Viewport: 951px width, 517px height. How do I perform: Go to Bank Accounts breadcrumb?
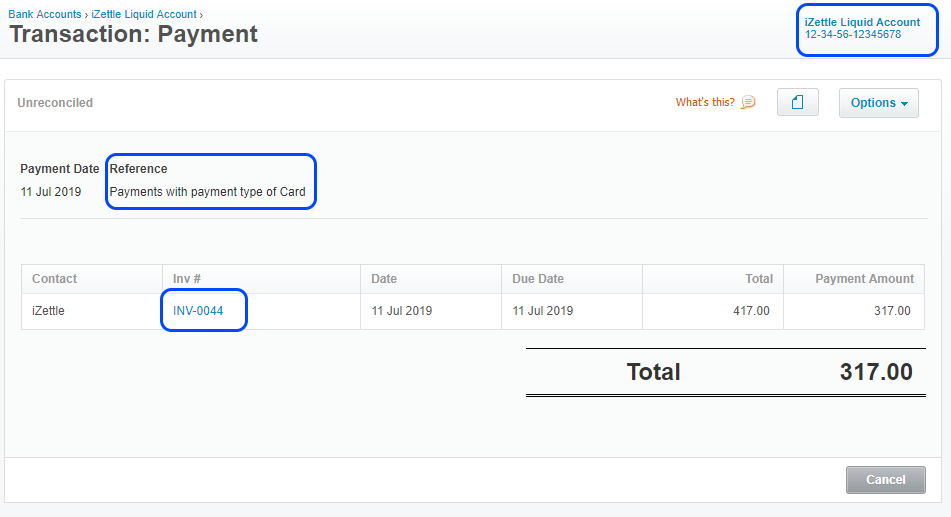(45, 15)
